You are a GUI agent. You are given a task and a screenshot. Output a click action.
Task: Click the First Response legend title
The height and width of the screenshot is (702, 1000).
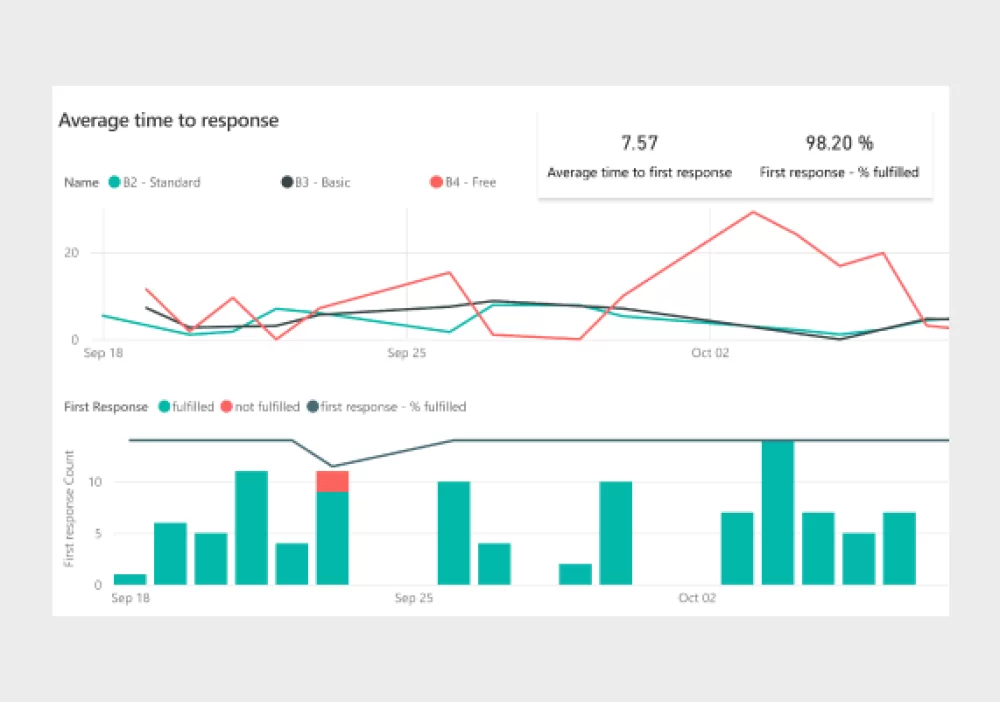click(x=106, y=407)
